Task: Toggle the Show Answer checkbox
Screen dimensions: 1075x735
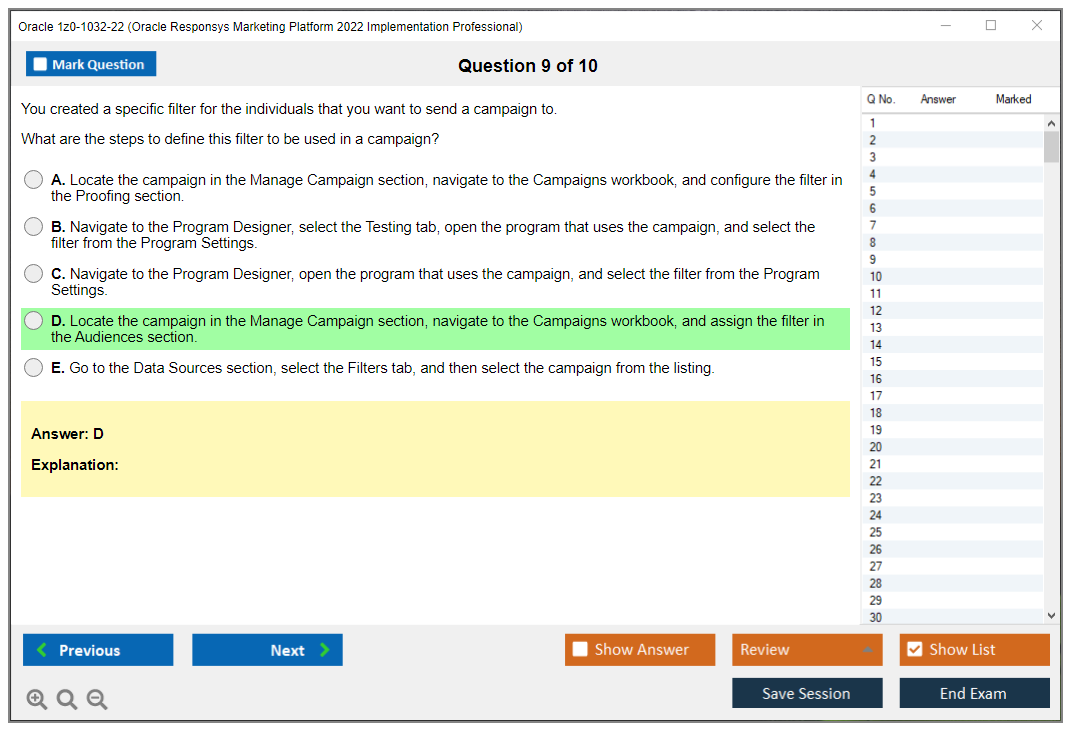Action: [x=580, y=649]
